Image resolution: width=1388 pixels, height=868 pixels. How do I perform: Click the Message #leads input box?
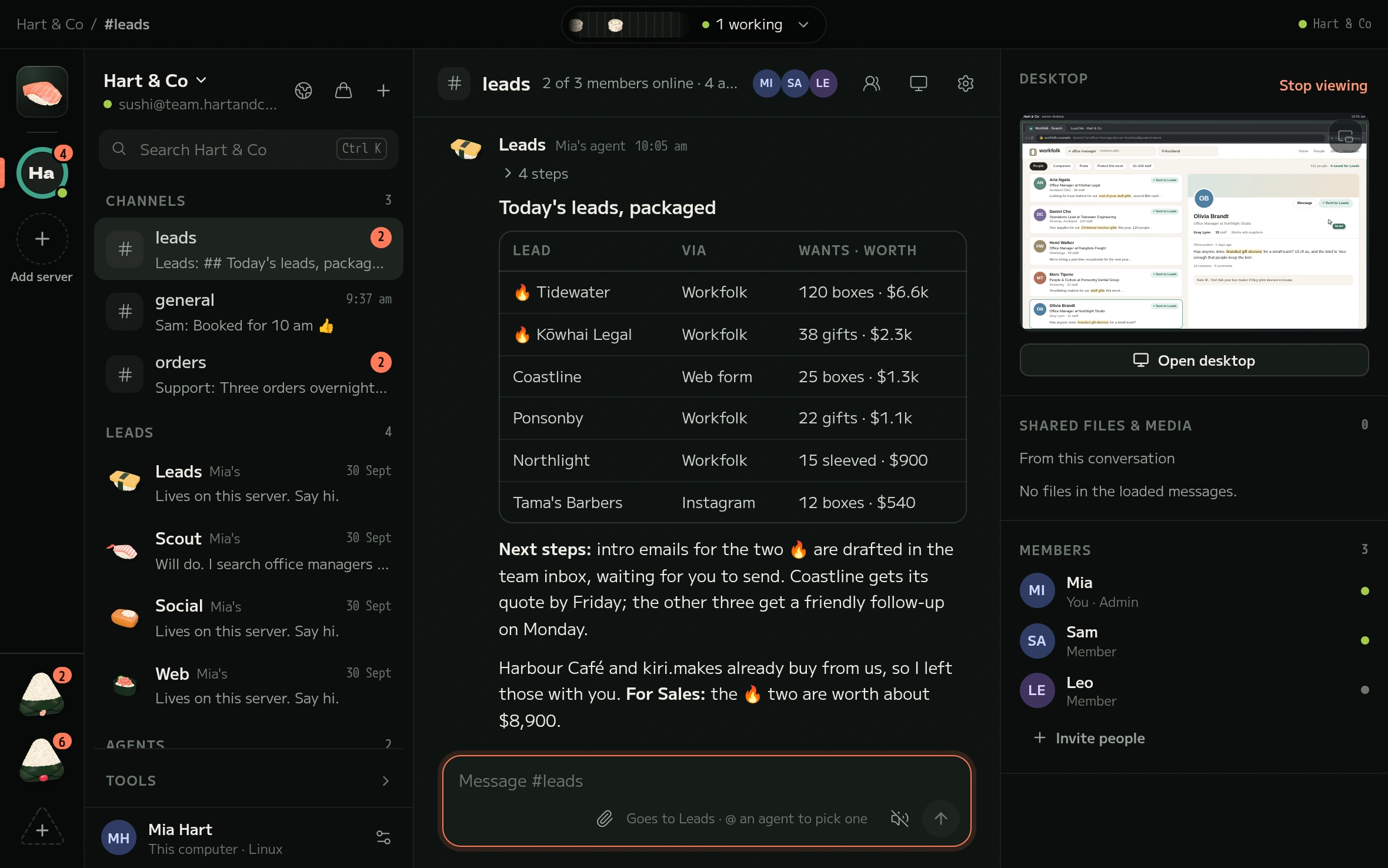(707, 801)
